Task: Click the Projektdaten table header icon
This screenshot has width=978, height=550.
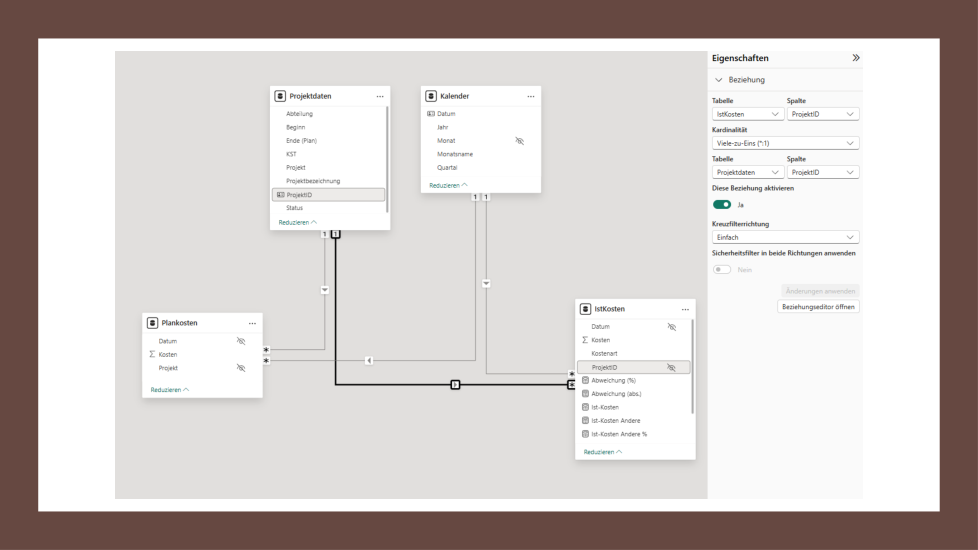Action: point(281,96)
